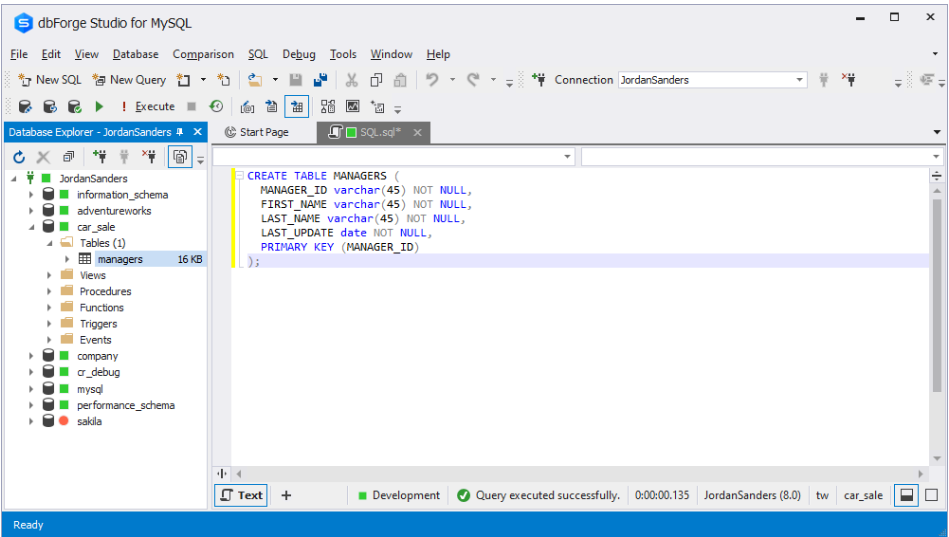This screenshot has height=537, width=949.
Task: Toggle the bottom pane layout icon
Action: pos(906,495)
